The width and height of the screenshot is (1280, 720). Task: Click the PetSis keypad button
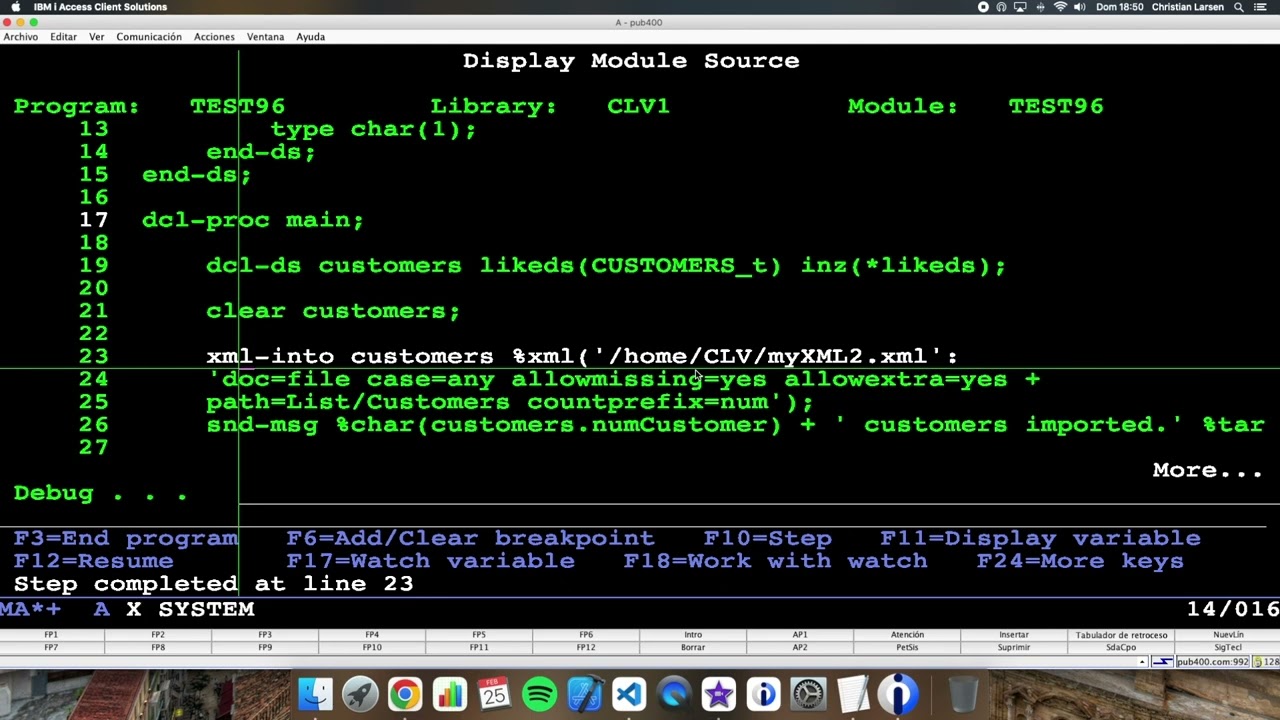click(x=907, y=647)
